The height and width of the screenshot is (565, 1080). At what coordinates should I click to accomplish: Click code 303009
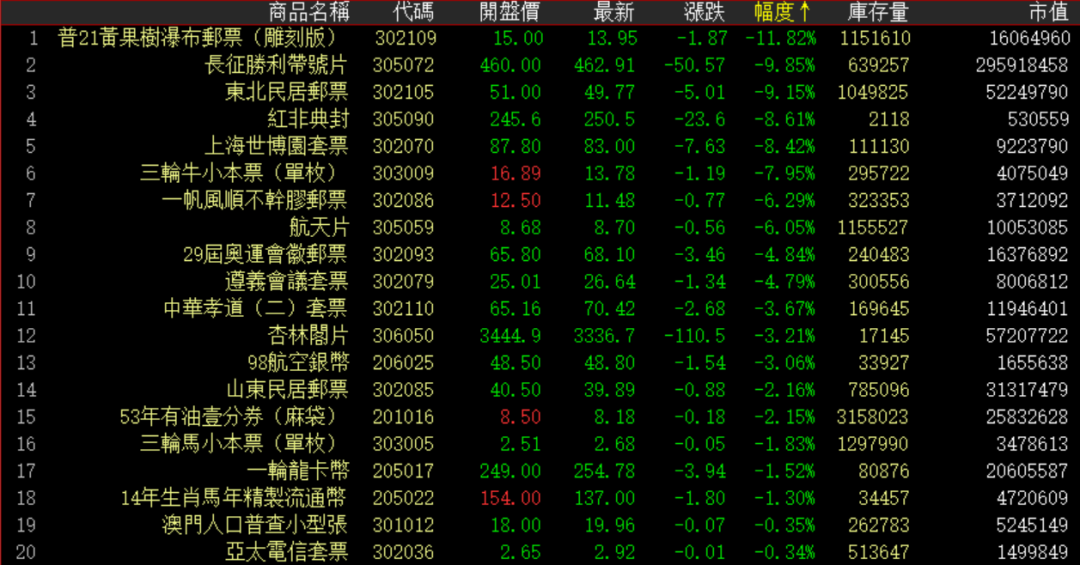point(404,173)
